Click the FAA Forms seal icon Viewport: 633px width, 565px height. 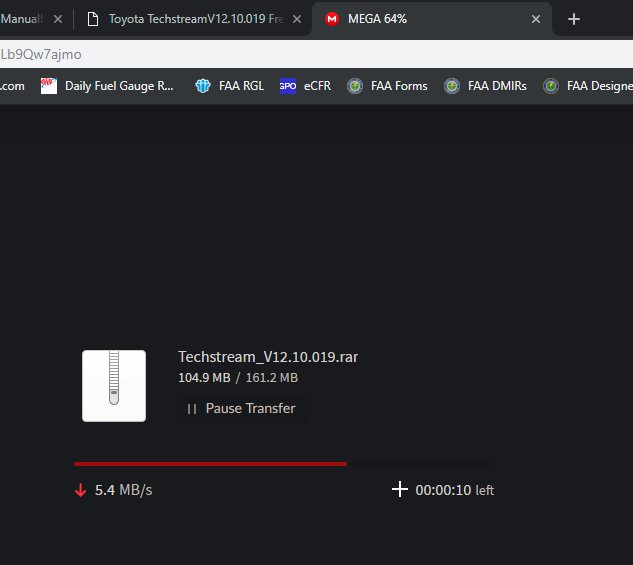[355, 86]
